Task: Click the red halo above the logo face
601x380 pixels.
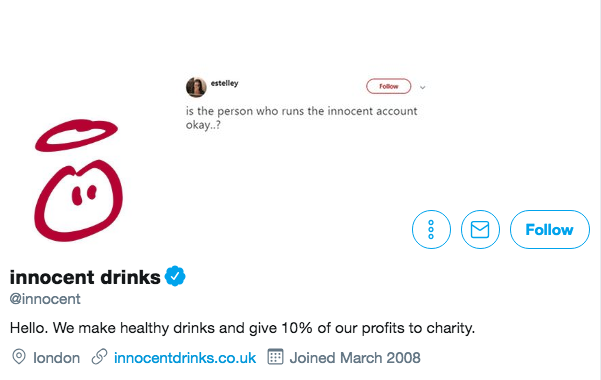Action: coord(76,135)
